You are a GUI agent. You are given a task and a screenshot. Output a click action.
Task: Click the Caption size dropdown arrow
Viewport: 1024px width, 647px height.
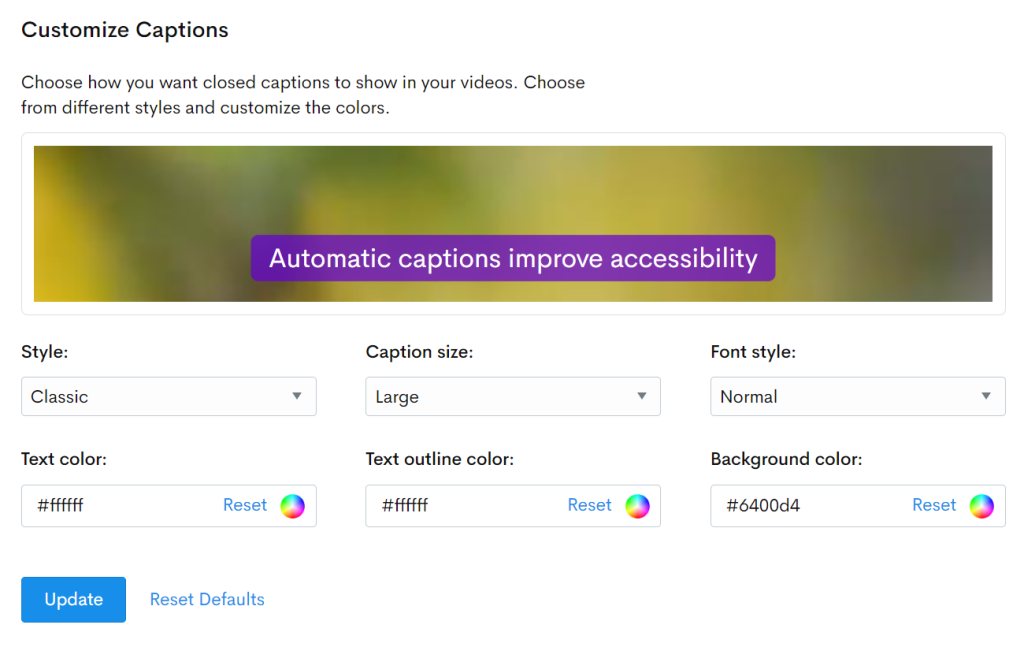click(641, 396)
